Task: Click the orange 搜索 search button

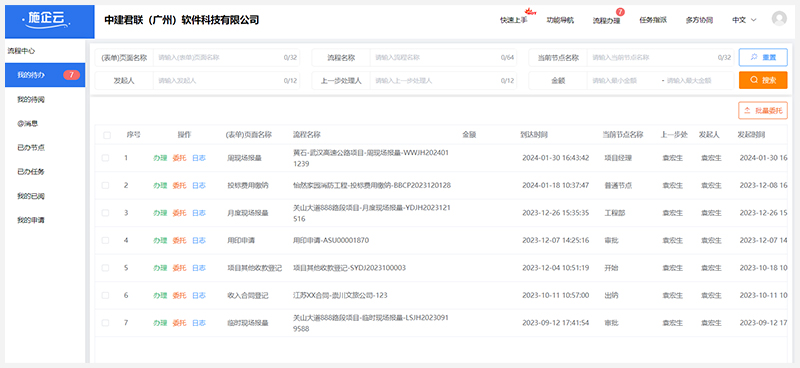Action: click(x=763, y=80)
